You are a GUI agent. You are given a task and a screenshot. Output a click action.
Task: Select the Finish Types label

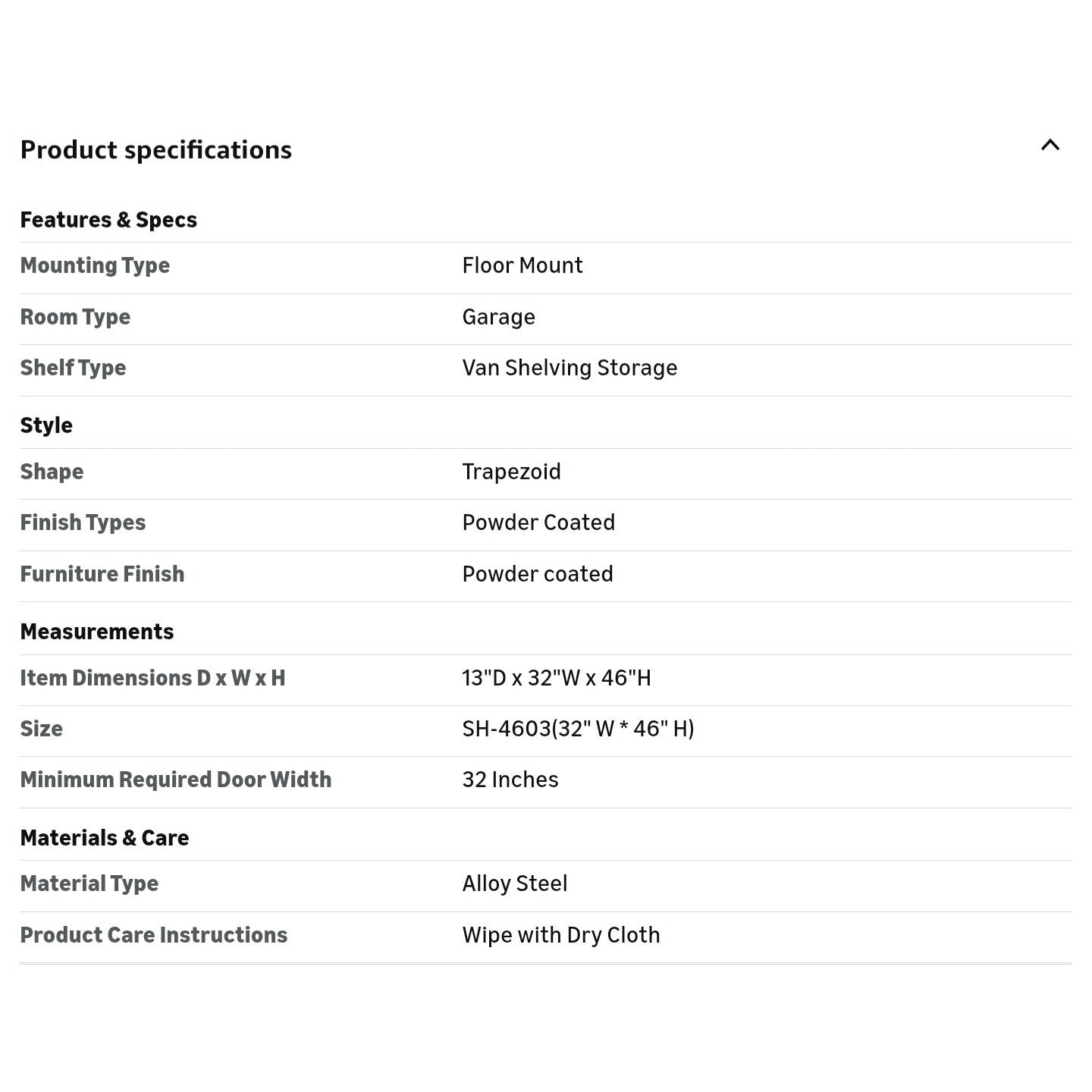(x=83, y=522)
